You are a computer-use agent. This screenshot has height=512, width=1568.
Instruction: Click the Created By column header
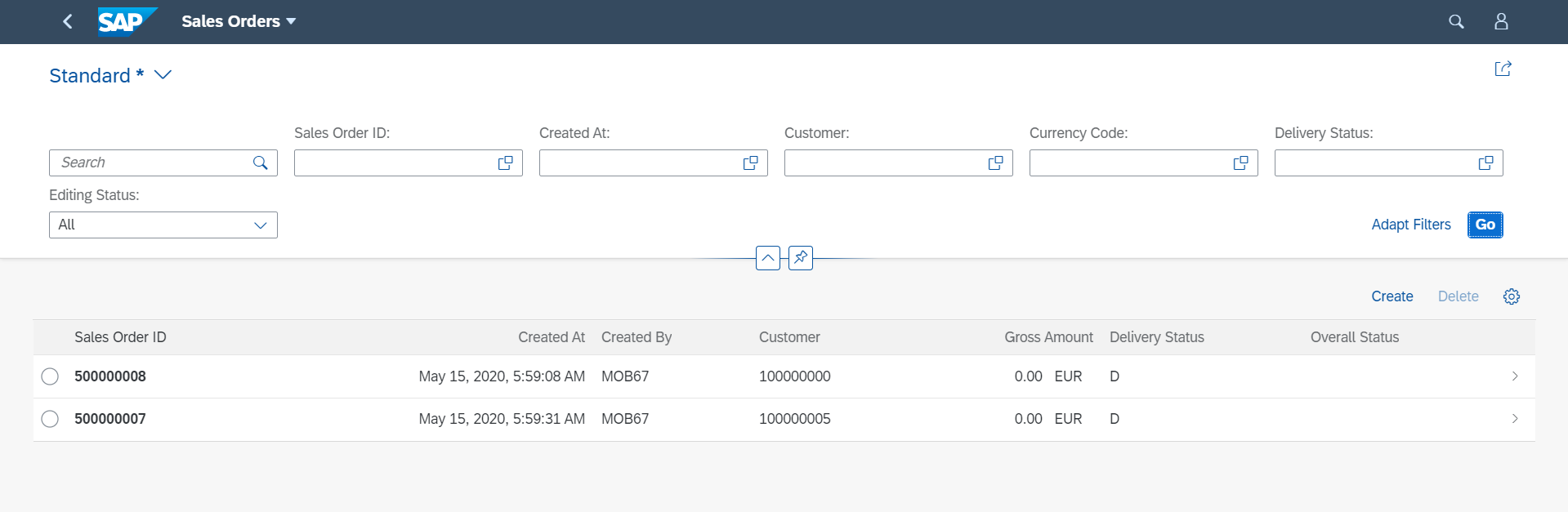click(x=637, y=337)
